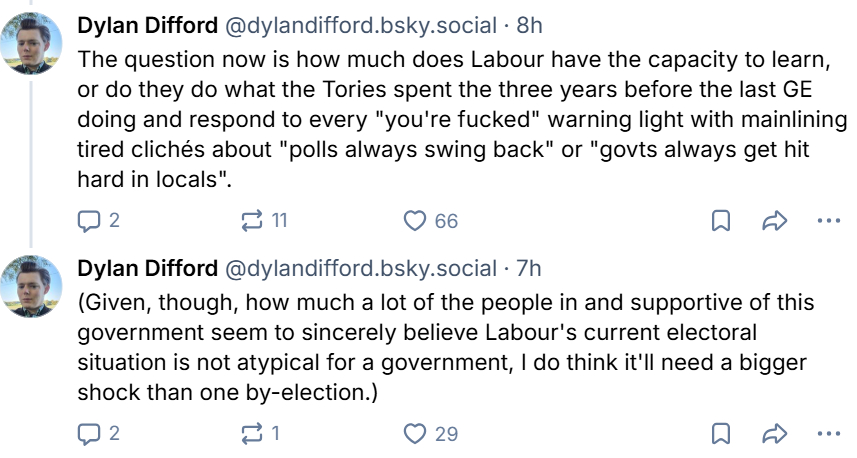Share the second post via arrow icon
The image size is (857, 458).
pyautogui.click(x=775, y=433)
